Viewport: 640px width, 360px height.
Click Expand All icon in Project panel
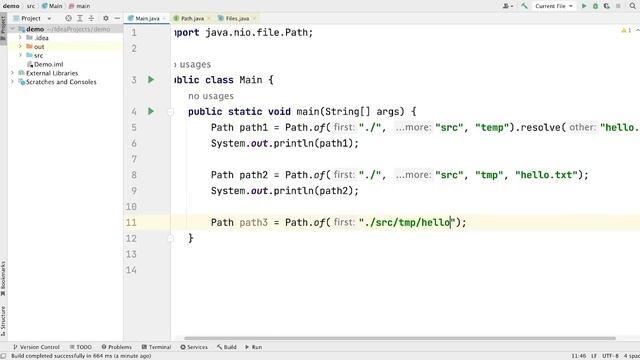80,18
